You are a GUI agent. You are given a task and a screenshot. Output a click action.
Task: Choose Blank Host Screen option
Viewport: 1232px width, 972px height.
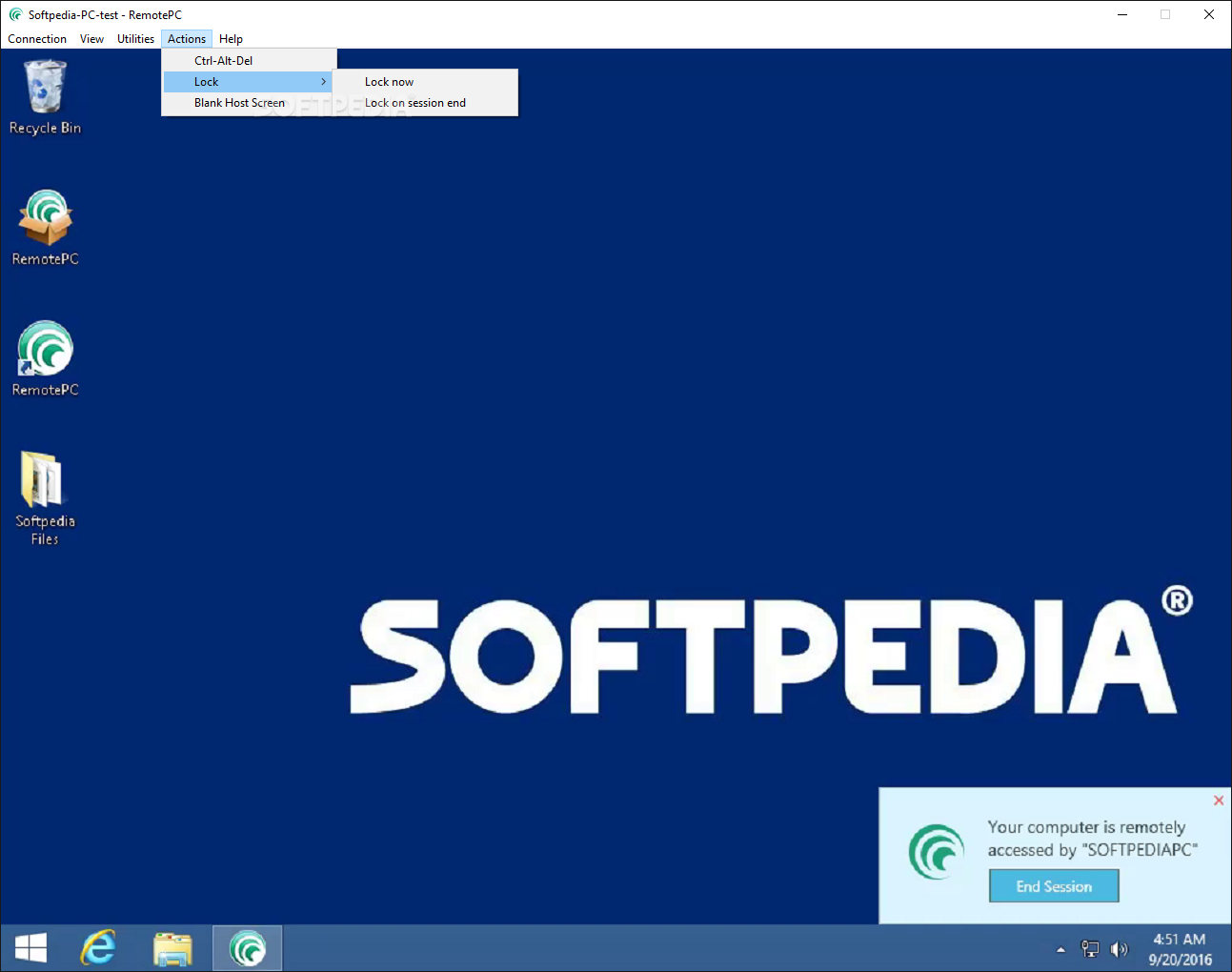pos(249,103)
